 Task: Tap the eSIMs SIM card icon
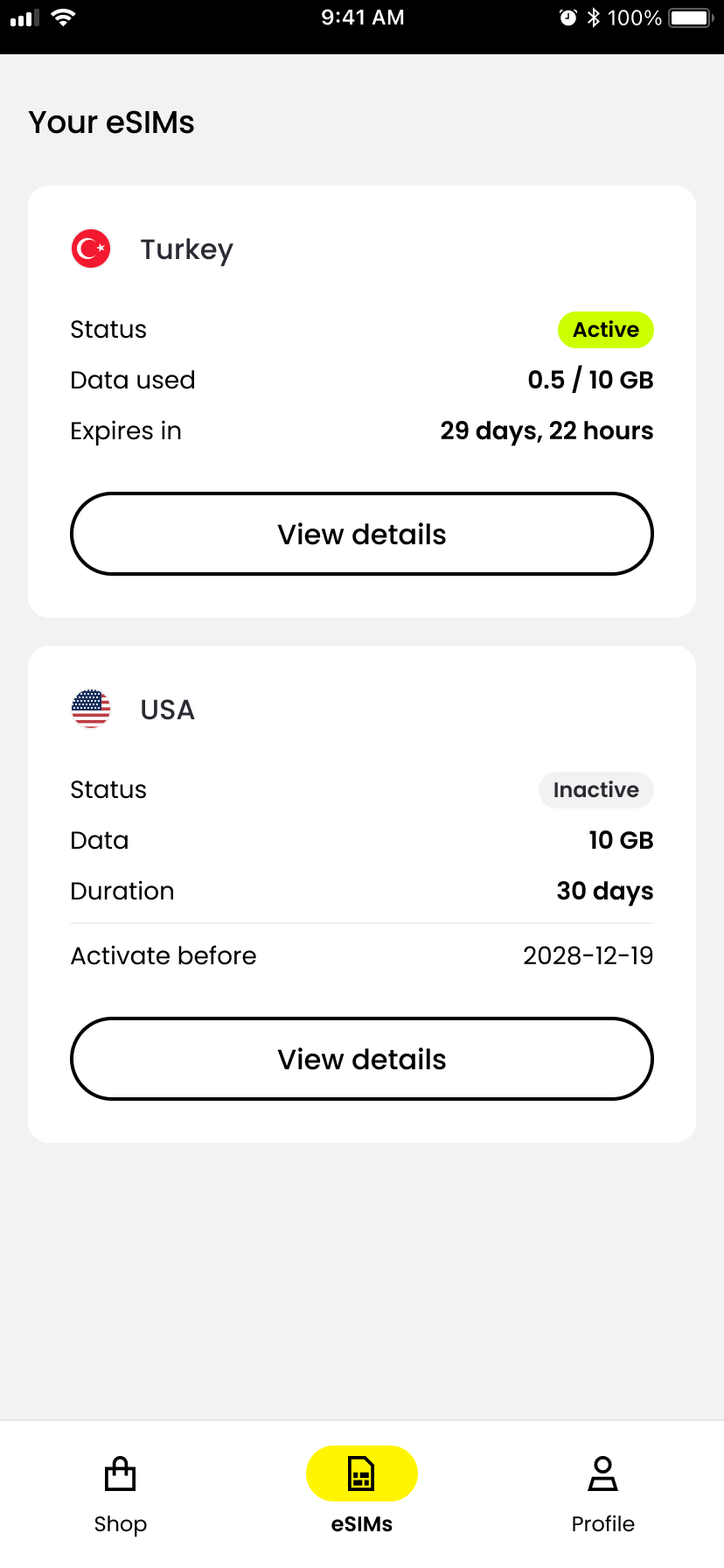(x=361, y=1473)
